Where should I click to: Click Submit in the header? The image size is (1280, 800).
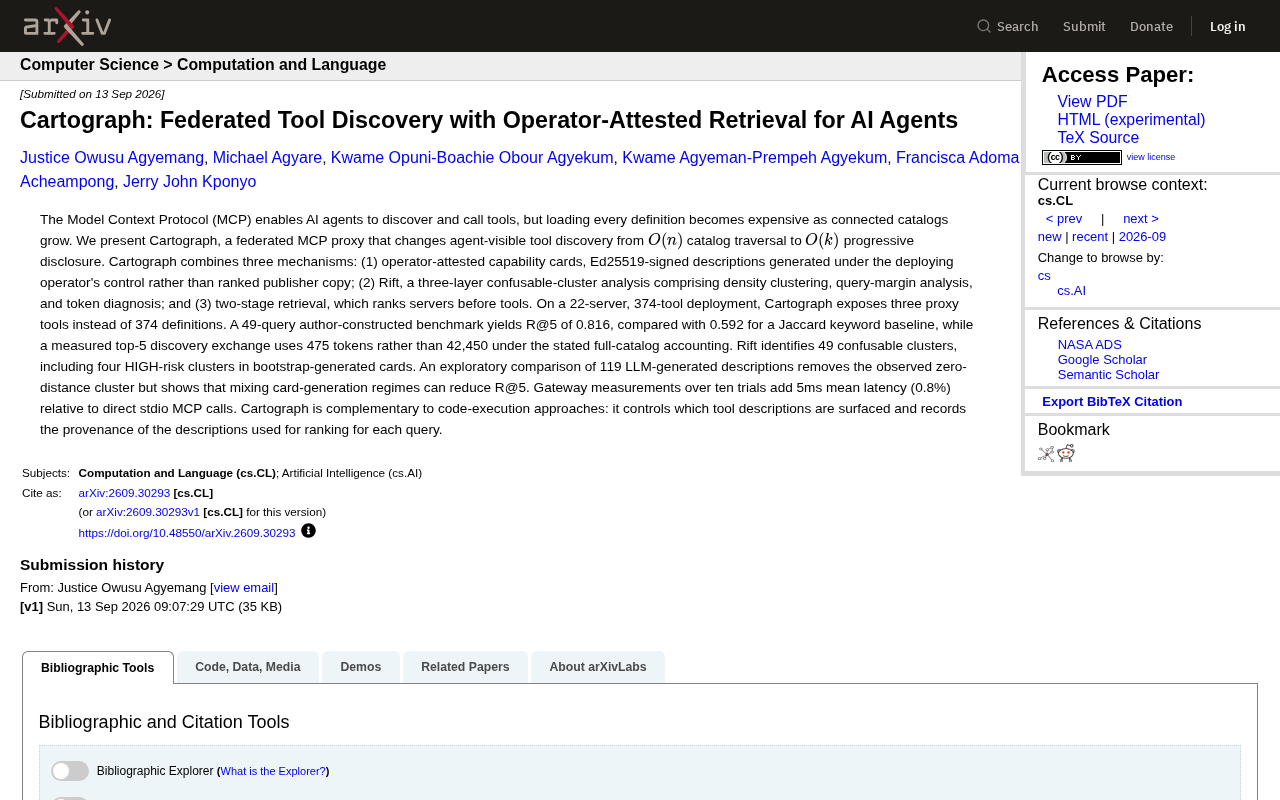[x=1084, y=26]
